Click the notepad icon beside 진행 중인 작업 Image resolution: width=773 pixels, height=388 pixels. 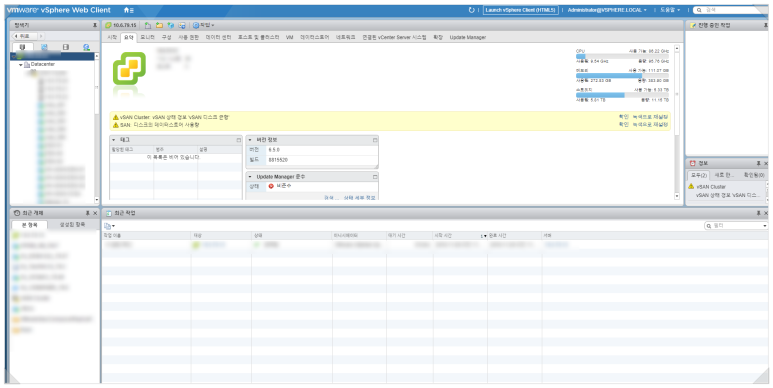[x=693, y=25]
